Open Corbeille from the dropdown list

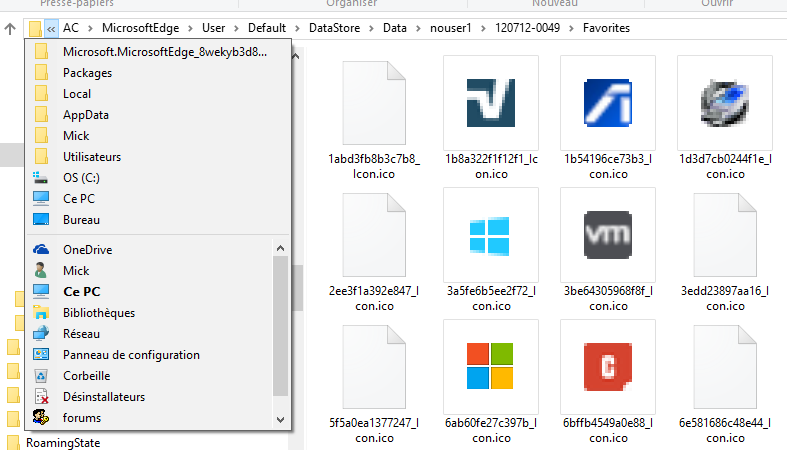(x=150, y=376)
